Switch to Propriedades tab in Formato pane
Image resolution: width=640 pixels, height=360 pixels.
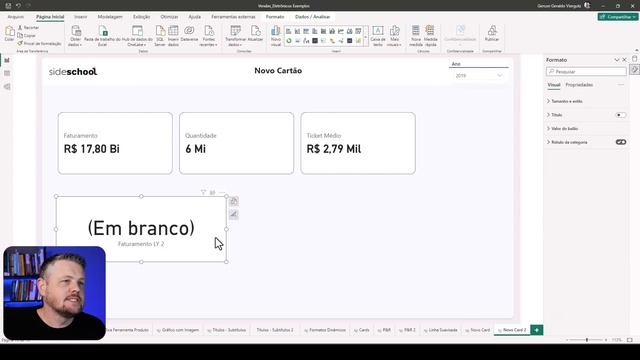[x=579, y=85]
